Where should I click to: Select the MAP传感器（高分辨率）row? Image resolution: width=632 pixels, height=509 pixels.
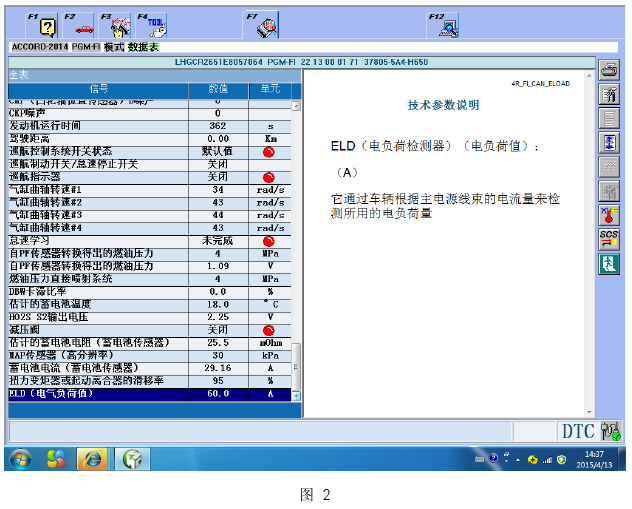[150, 356]
